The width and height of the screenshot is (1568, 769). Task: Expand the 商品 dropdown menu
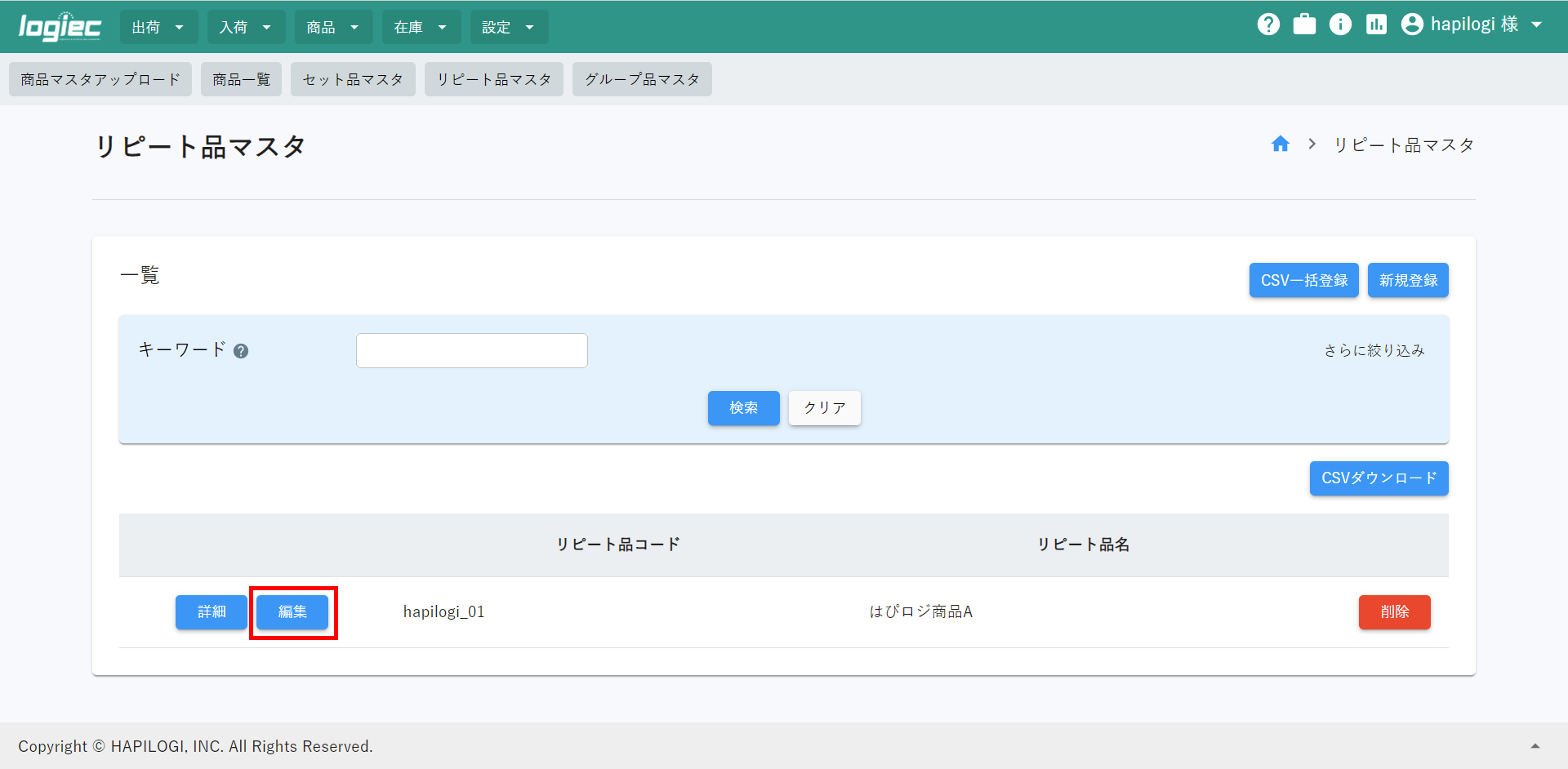333,27
